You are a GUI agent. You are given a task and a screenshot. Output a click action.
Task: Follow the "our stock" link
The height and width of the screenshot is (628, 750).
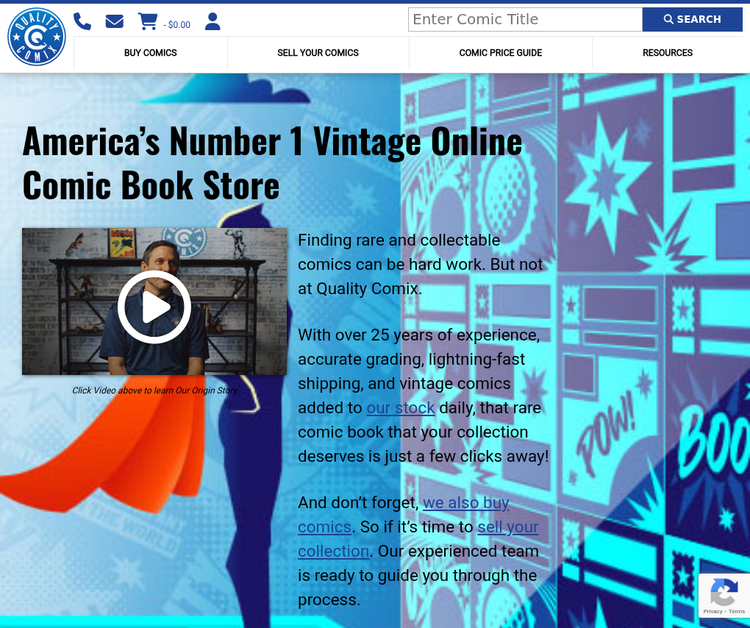400,408
